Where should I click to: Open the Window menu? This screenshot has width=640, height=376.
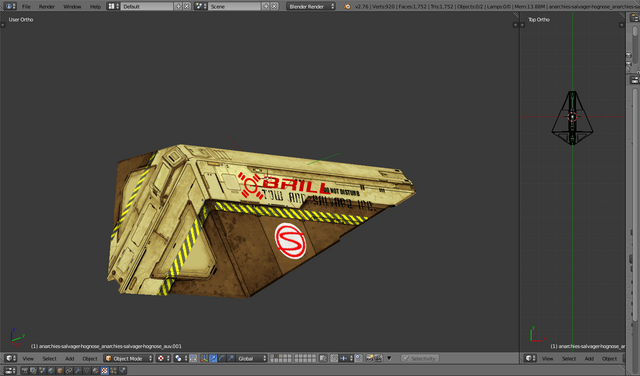[x=72, y=7]
